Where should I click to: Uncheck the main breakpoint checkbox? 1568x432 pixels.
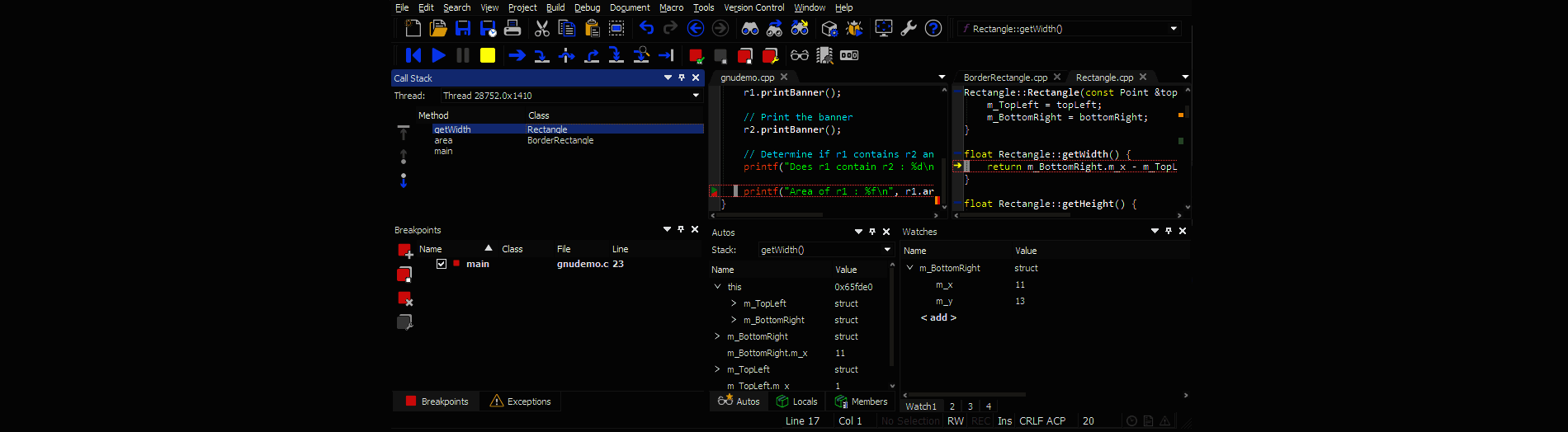pos(442,264)
